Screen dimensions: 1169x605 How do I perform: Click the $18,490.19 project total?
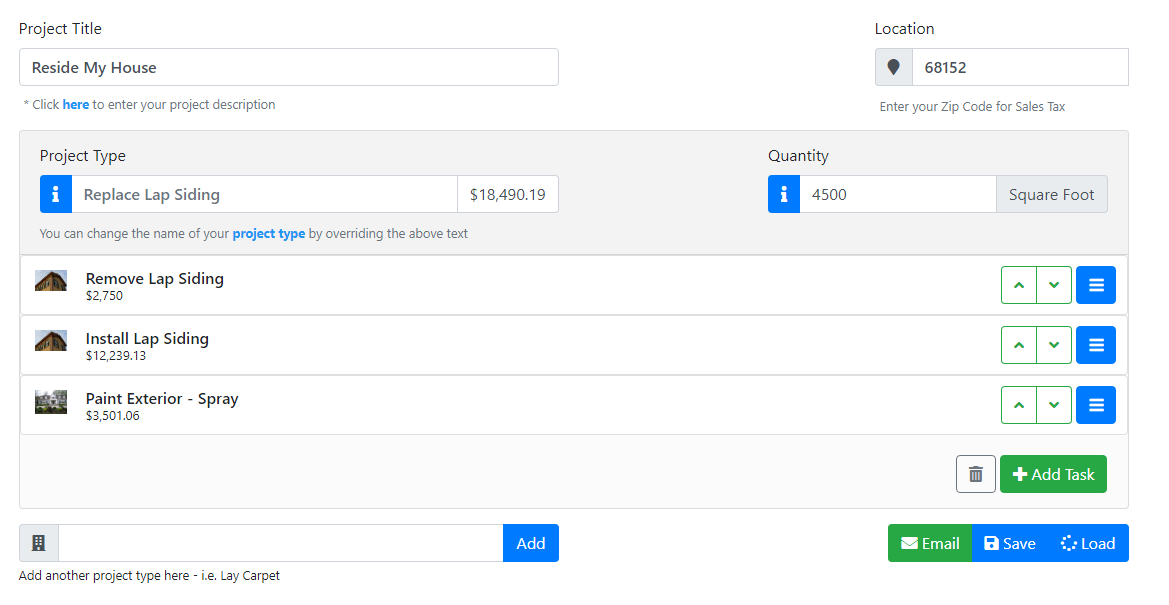point(508,195)
